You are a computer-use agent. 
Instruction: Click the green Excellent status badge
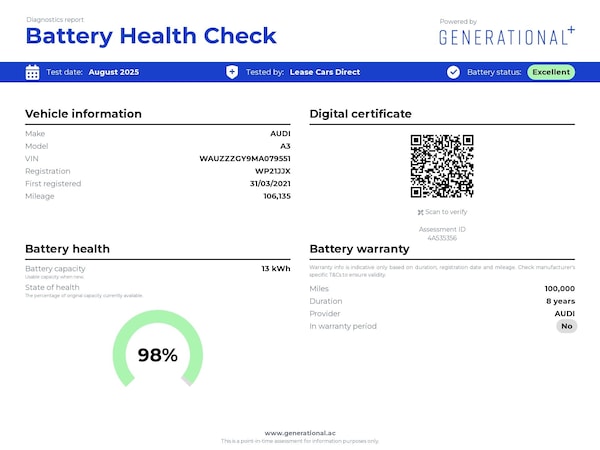pos(551,72)
